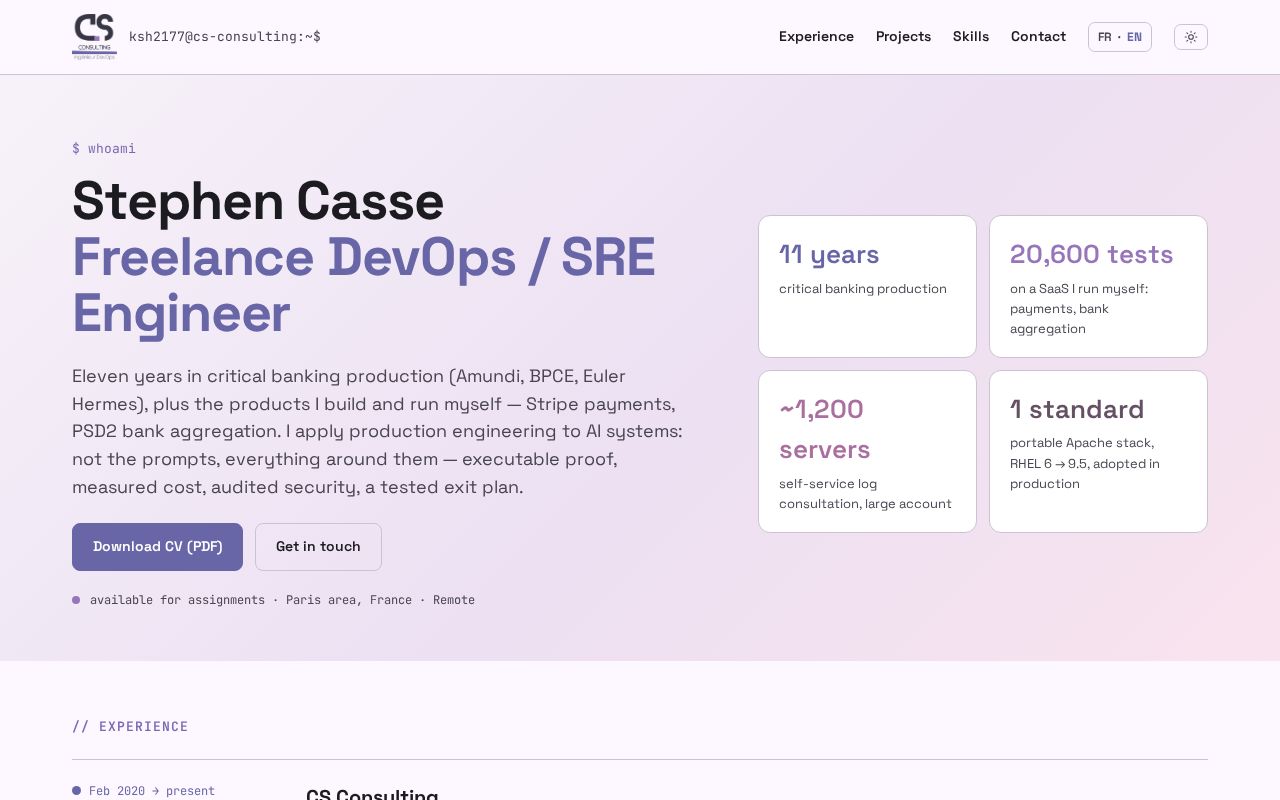Click 'on a SaaS I run myself' caption
1280x800 pixels.
tap(1079, 309)
